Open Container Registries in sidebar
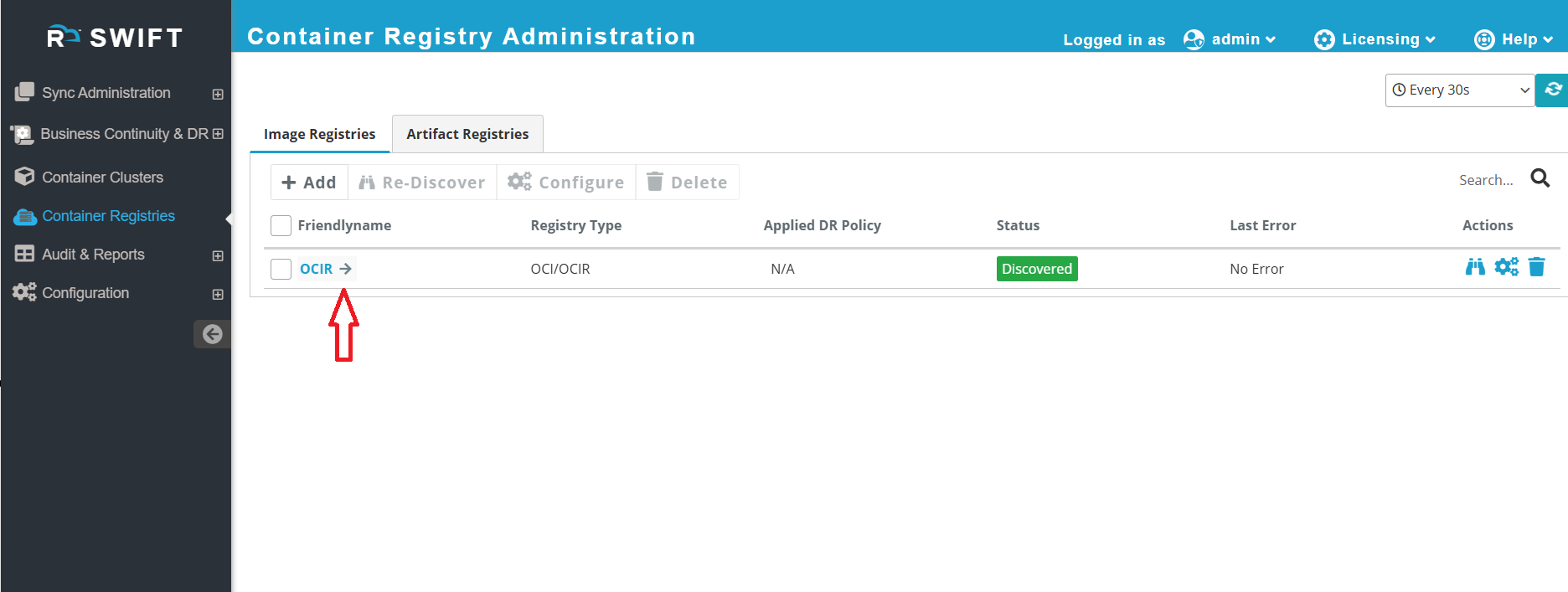 109,216
